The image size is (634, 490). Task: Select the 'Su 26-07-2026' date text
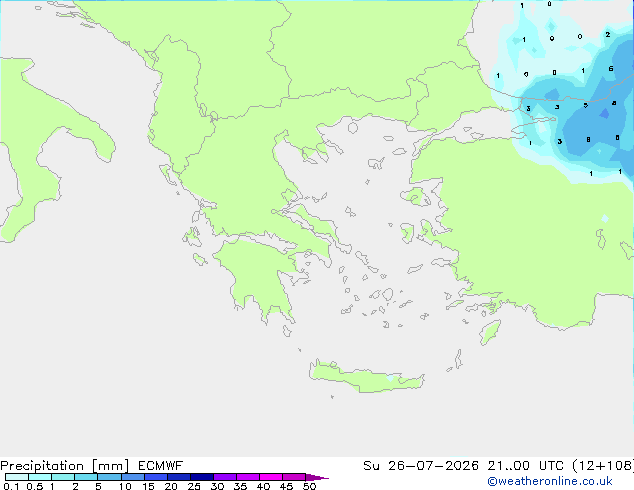[421, 466]
